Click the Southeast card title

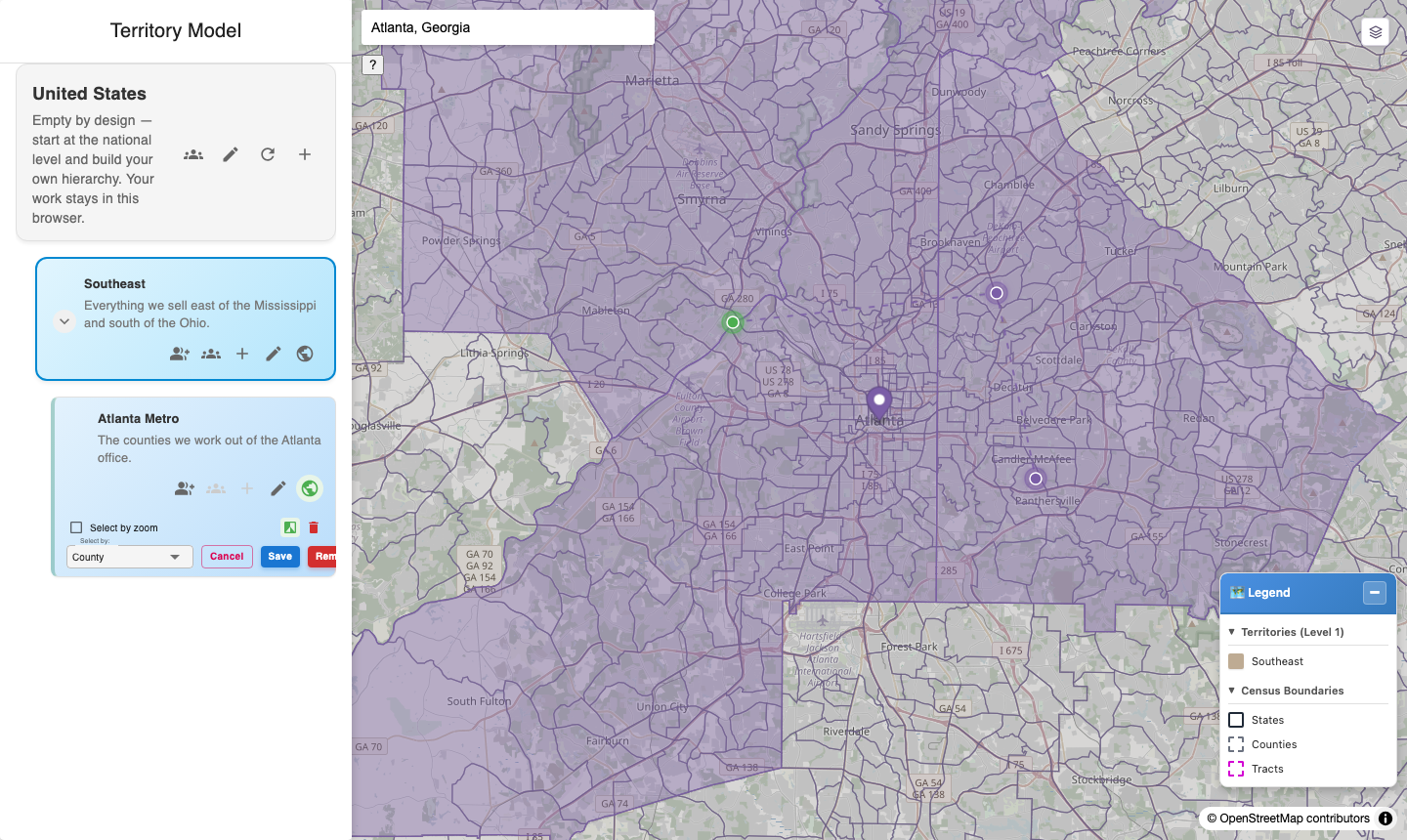click(x=114, y=284)
